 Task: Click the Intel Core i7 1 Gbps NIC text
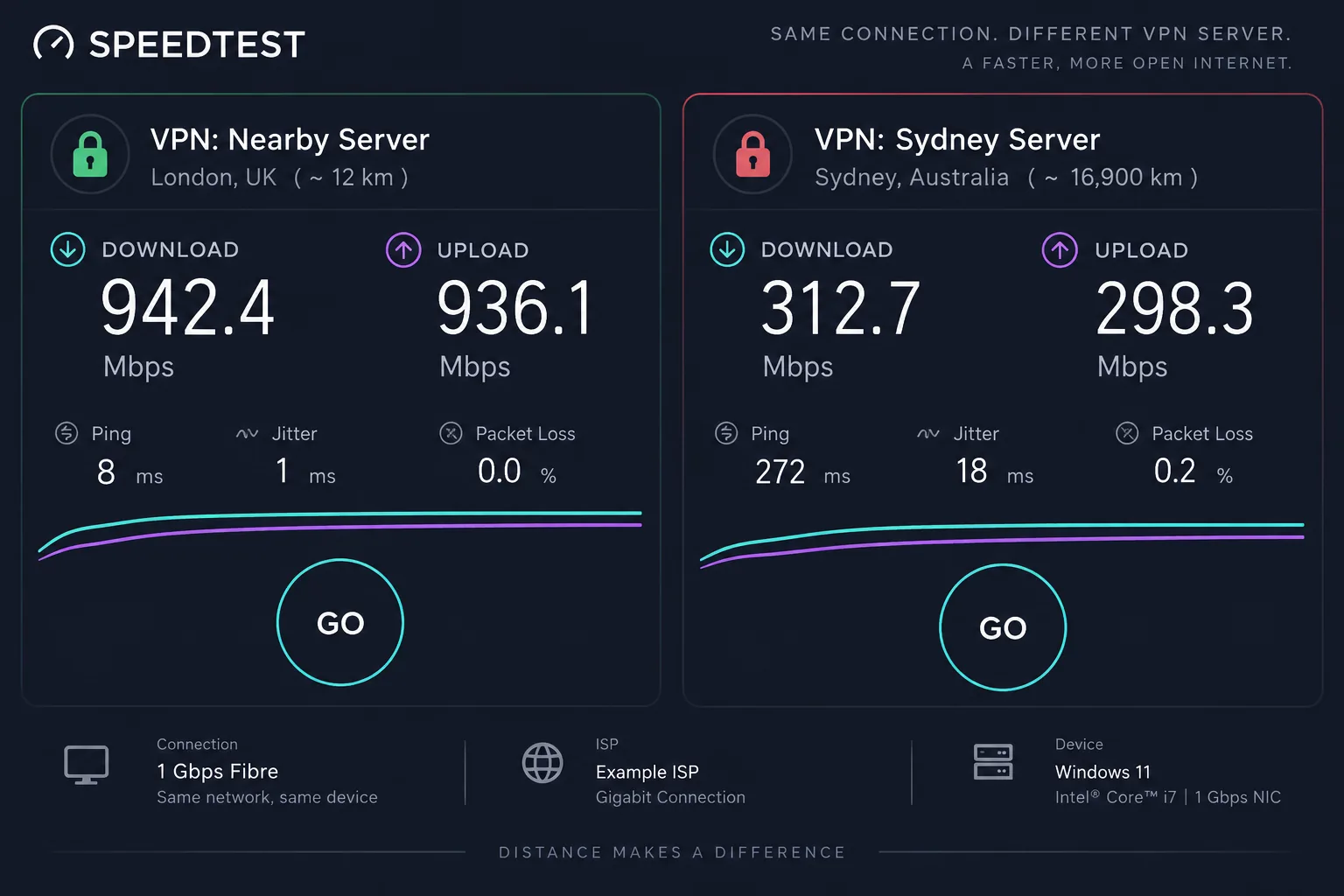tap(1168, 797)
